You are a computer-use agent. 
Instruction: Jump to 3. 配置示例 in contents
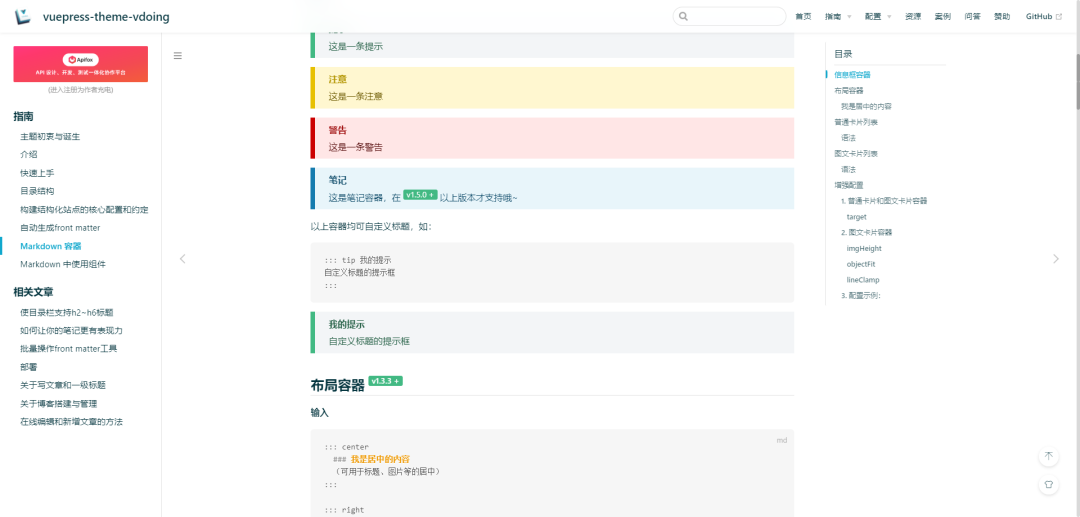(x=860, y=296)
